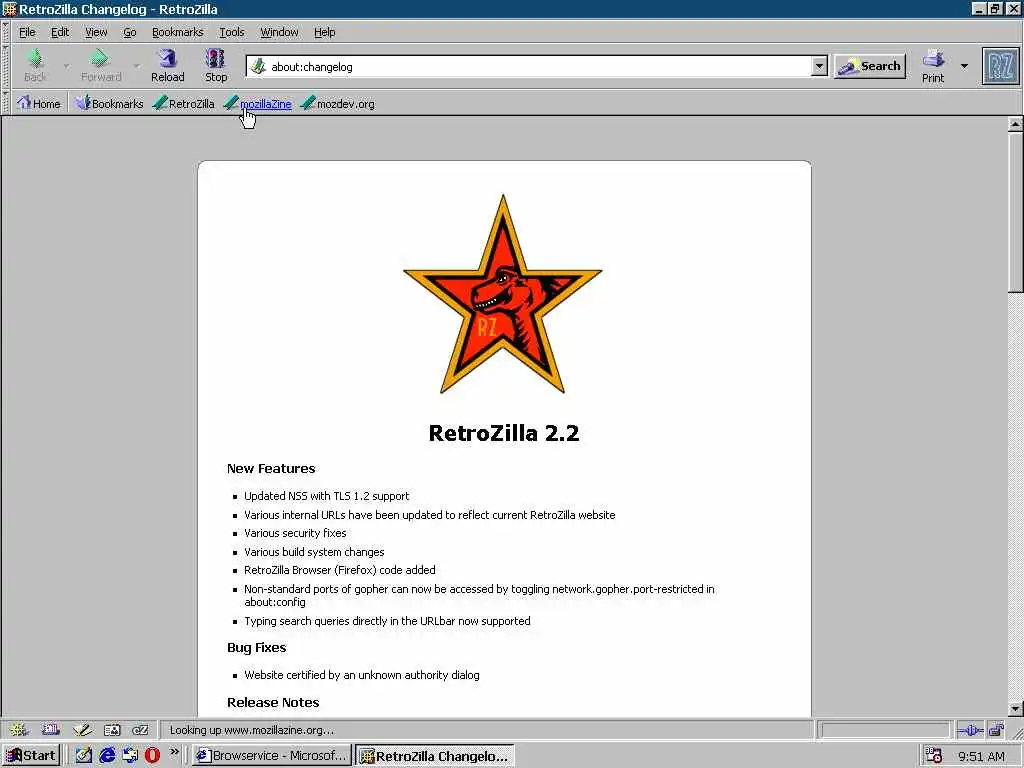Open the Go menu

point(129,32)
